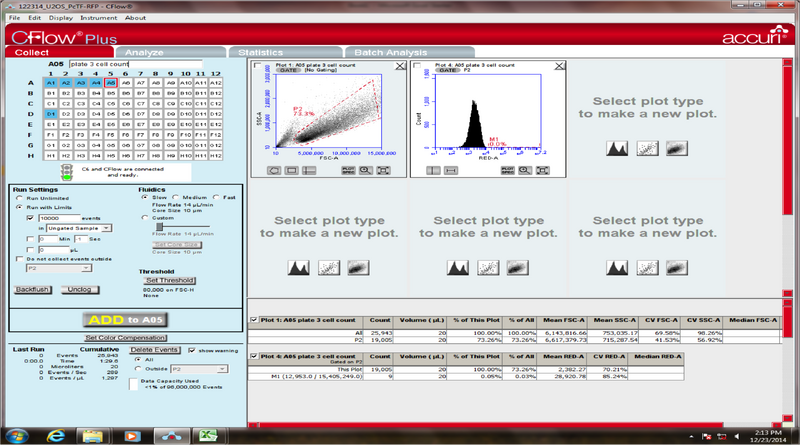The height and width of the screenshot is (445, 800).
Task: Select the rectangle gate tool under Plot 1
Action: 291,170
